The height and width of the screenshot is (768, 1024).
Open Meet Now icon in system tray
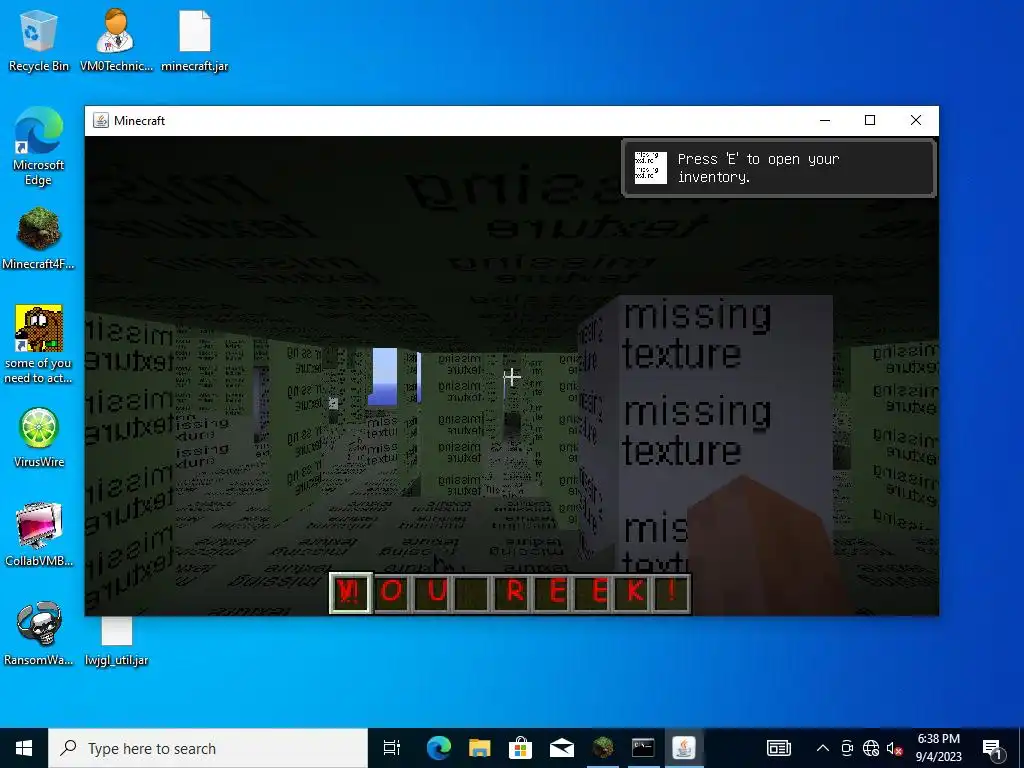(847, 748)
